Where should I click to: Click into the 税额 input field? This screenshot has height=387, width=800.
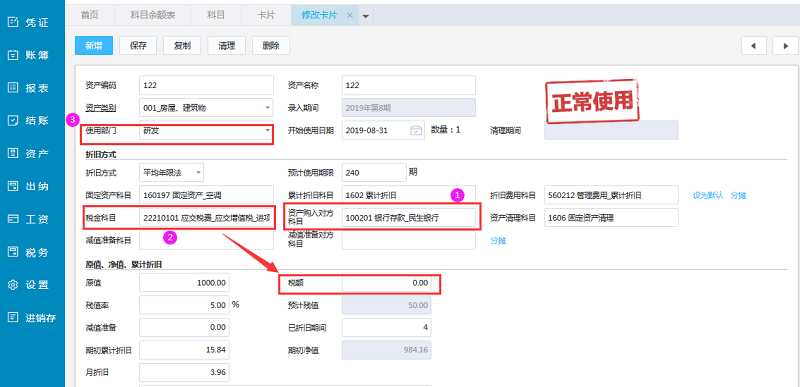click(x=386, y=283)
